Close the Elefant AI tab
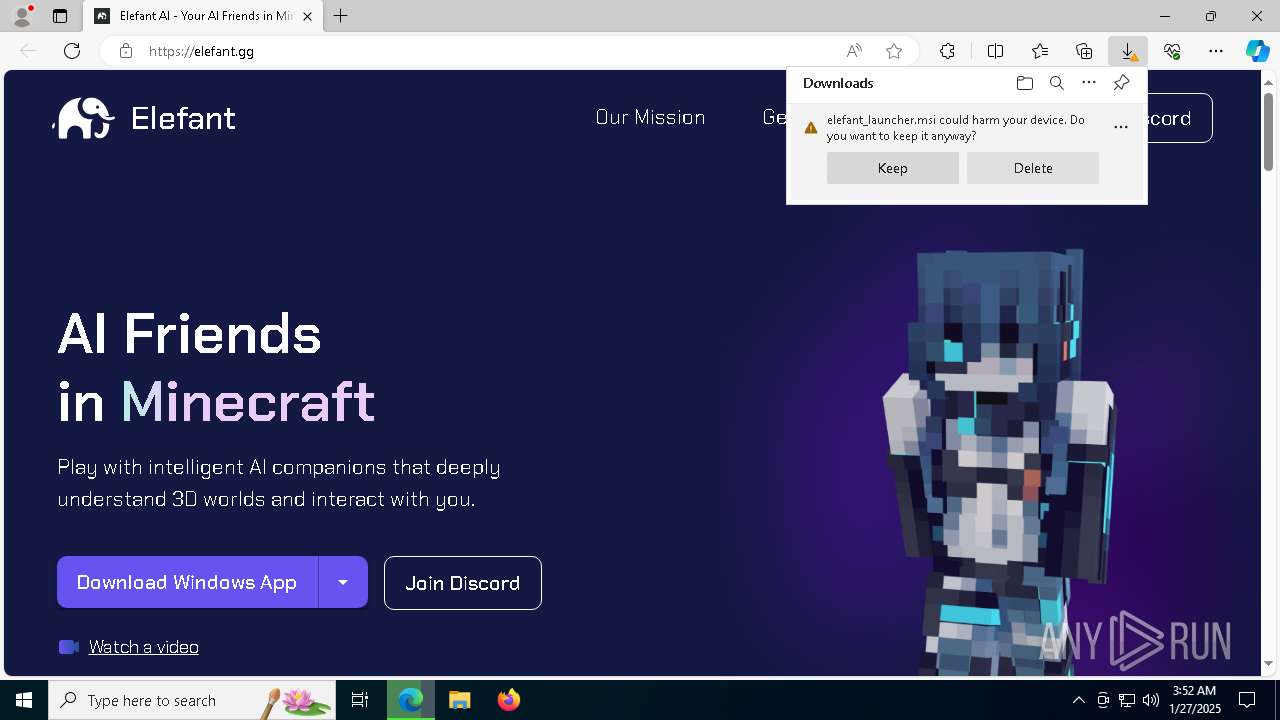The image size is (1280, 720). click(307, 16)
